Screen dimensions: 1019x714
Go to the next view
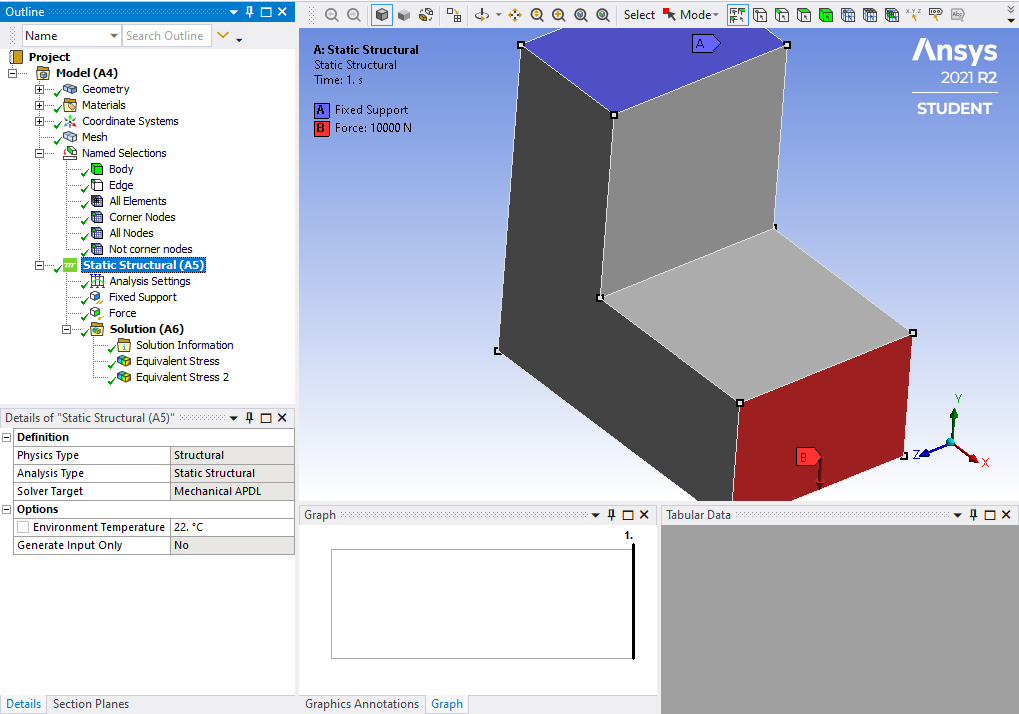tap(354, 15)
